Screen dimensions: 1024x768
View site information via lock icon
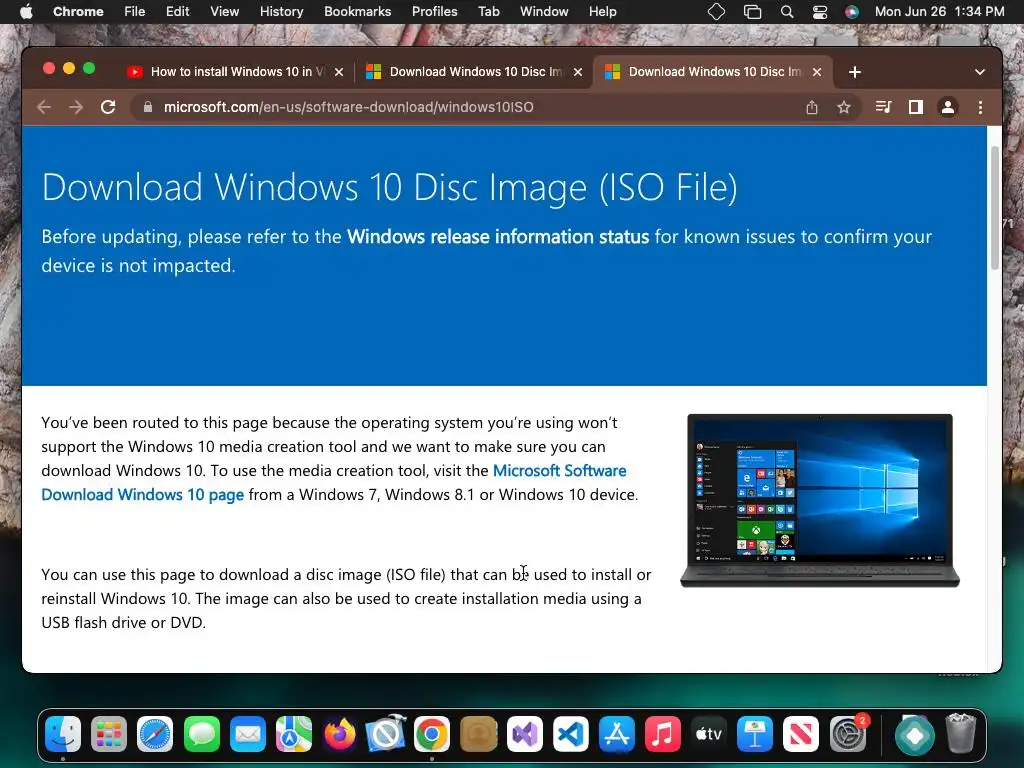(148, 107)
